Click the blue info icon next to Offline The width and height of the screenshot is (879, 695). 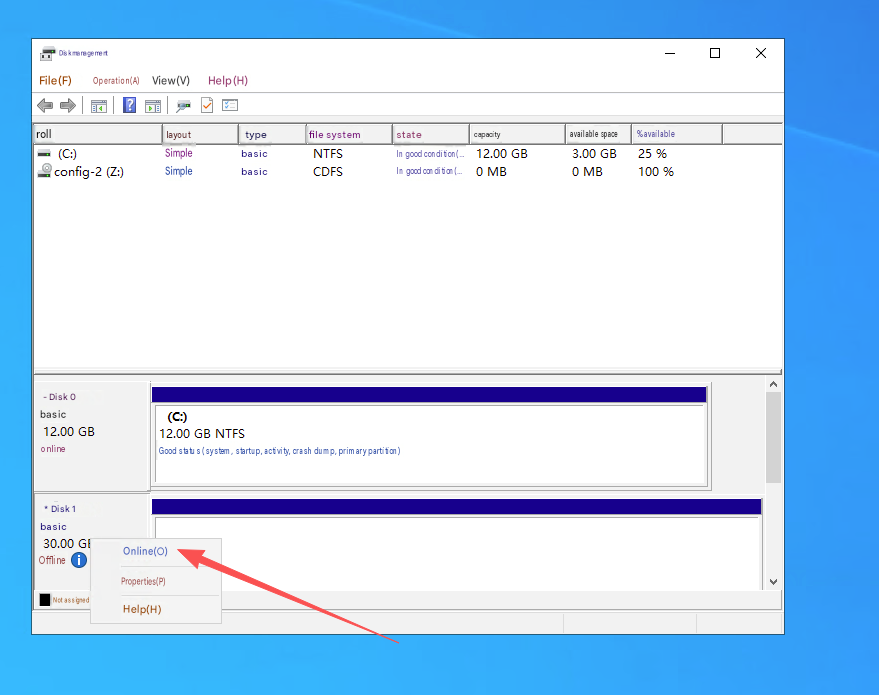click(x=79, y=560)
